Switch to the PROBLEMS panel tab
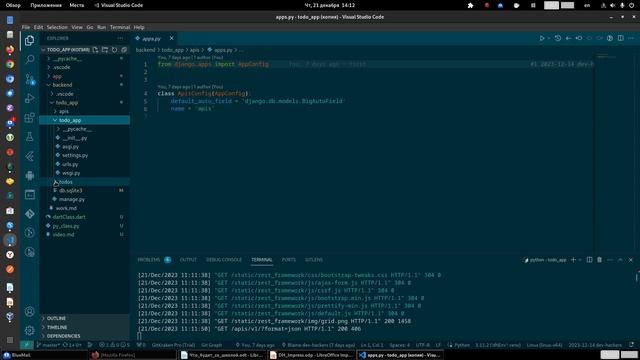The width and height of the screenshot is (640, 360). coord(149,260)
